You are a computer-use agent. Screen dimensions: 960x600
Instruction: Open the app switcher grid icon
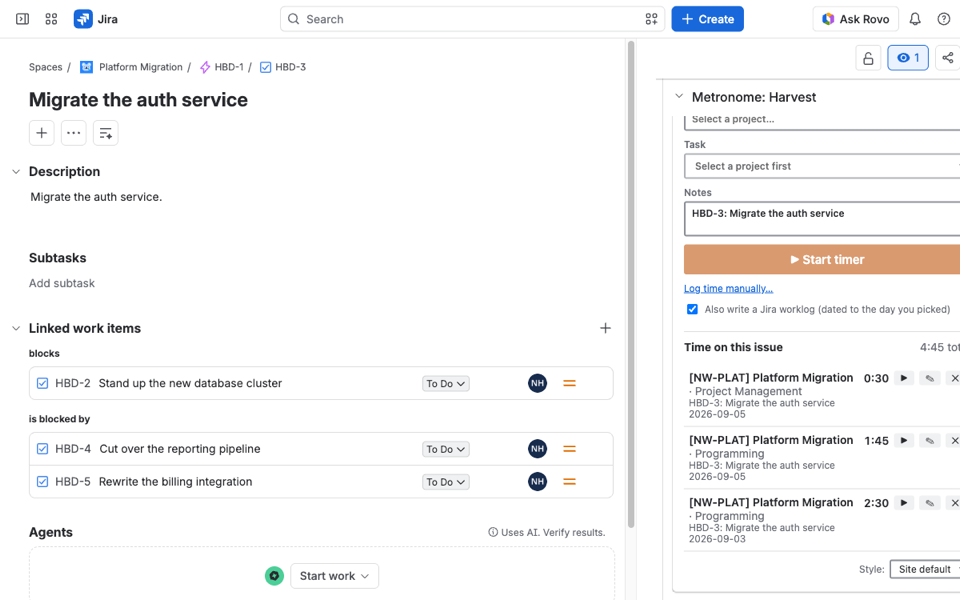coord(51,19)
